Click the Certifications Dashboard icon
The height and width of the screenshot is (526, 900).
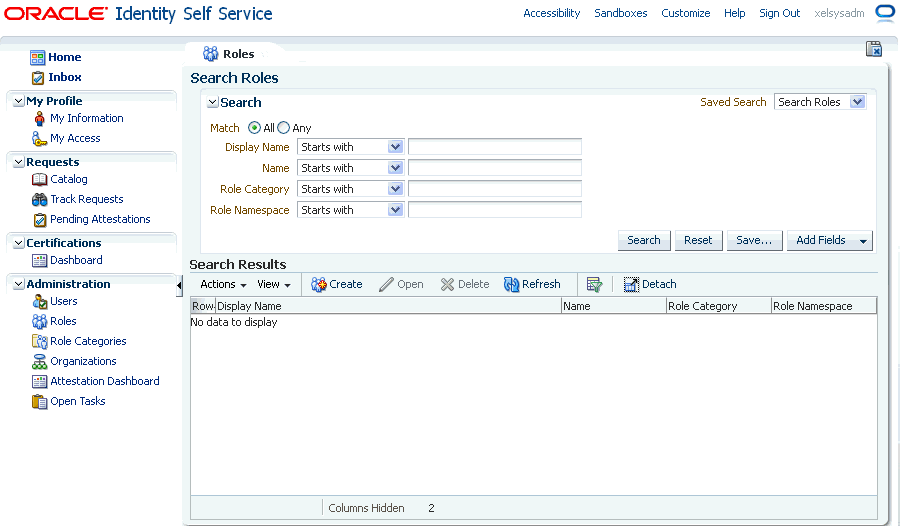pyautogui.click(x=40, y=261)
